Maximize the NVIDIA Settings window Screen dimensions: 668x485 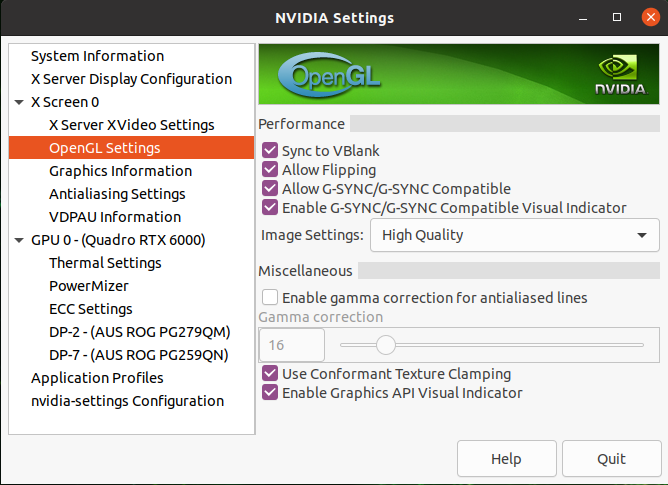[618, 17]
